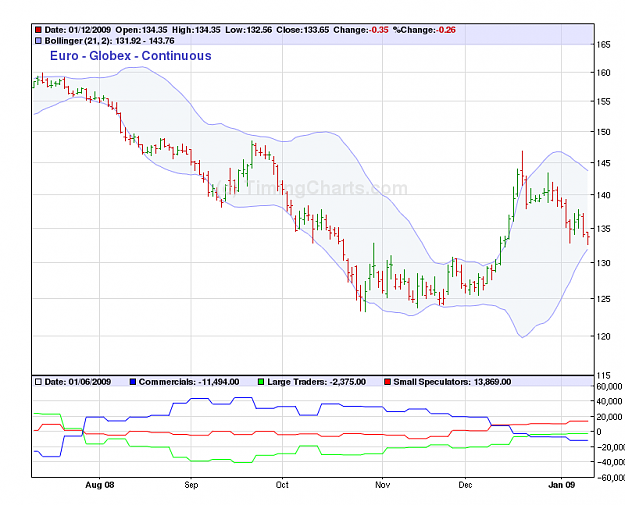Click the 40,000 axis label in lower panel
The width and height of the screenshot is (625, 505).
609,401
